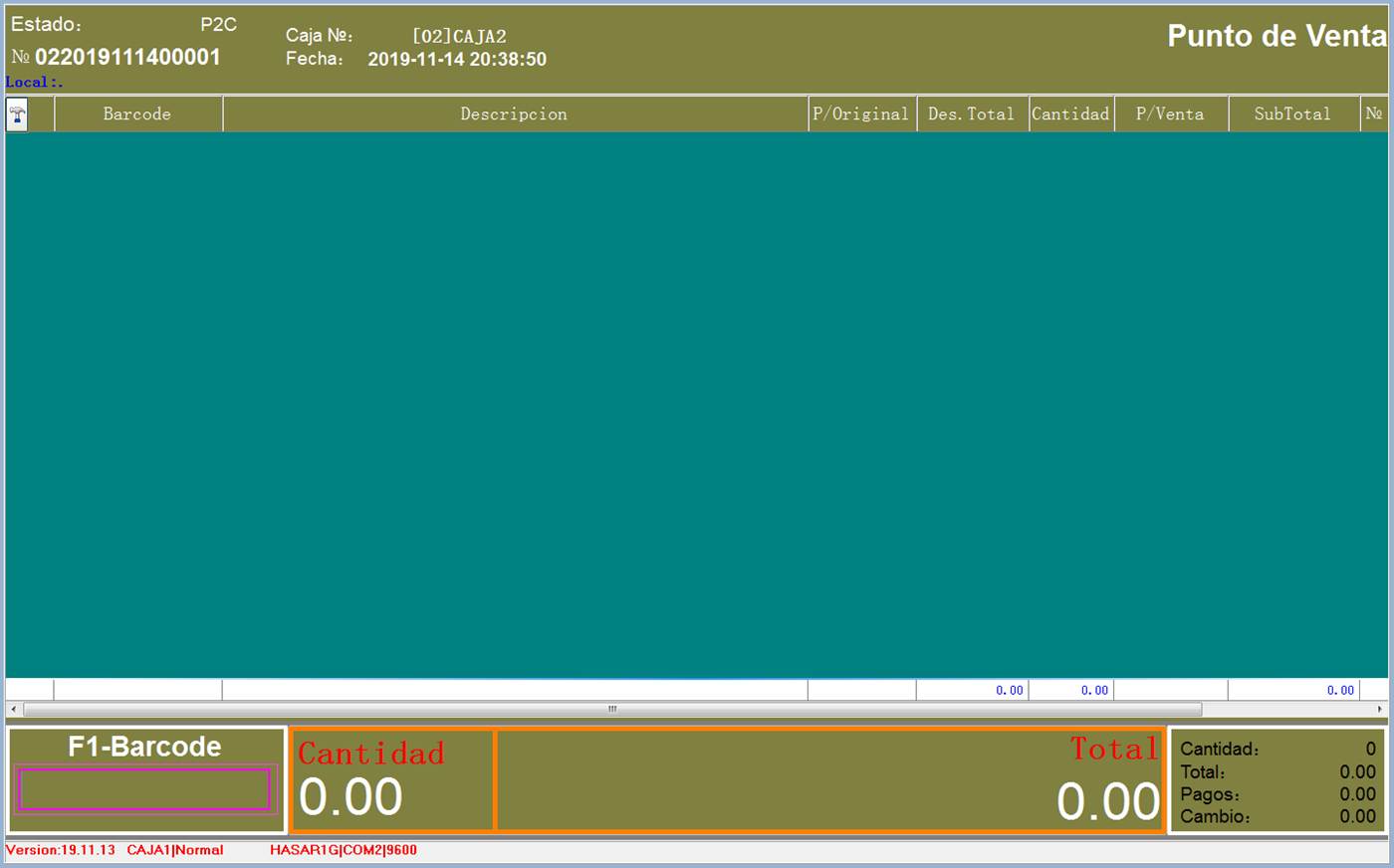The width and height of the screenshot is (1394, 868).
Task: Click the Des. Total column header
Action: point(971,114)
